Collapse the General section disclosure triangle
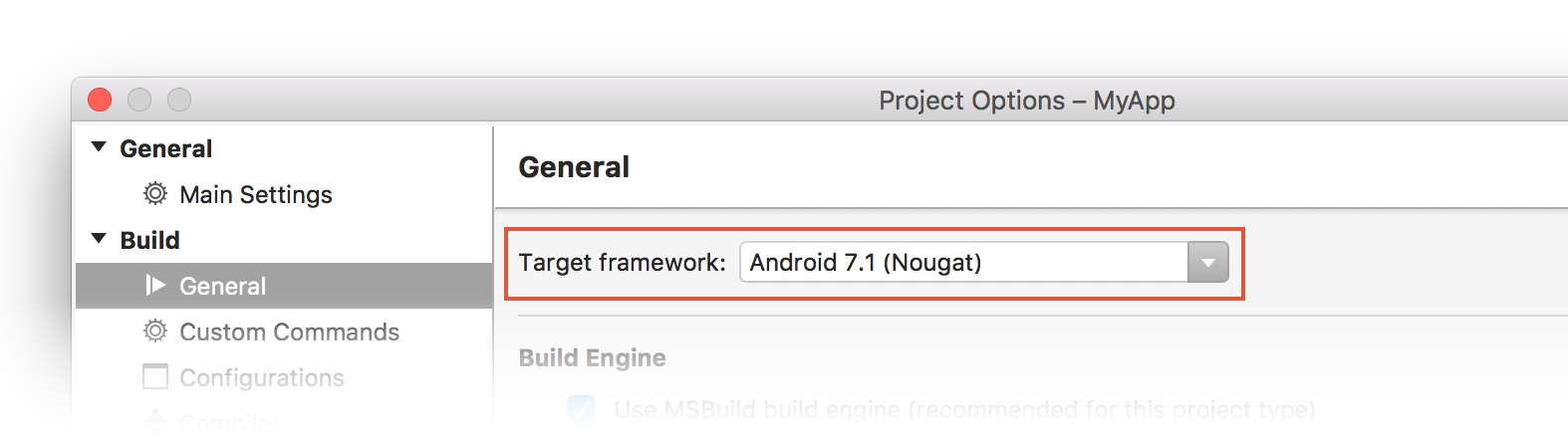Screen dimensions: 1568x448 click(x=99, y=147)
